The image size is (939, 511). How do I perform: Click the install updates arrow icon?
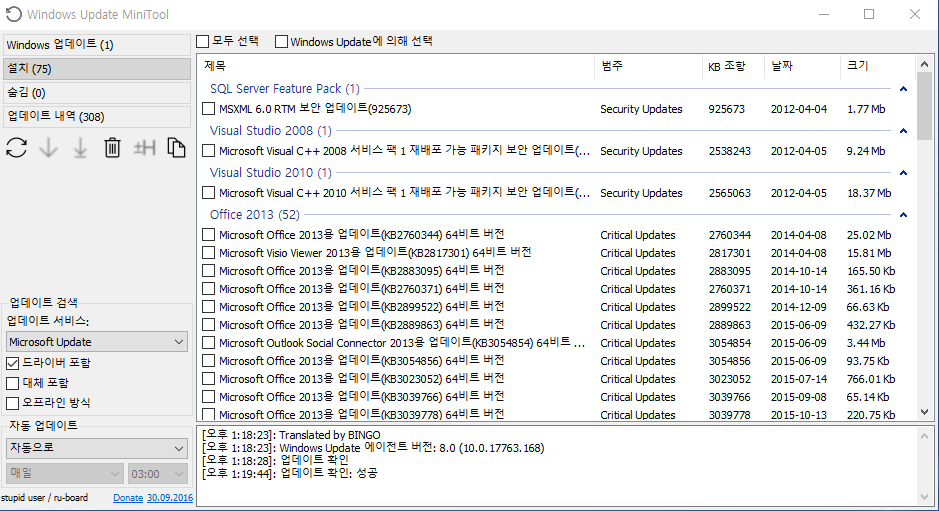pyautogui.click(x=80, y=147)
